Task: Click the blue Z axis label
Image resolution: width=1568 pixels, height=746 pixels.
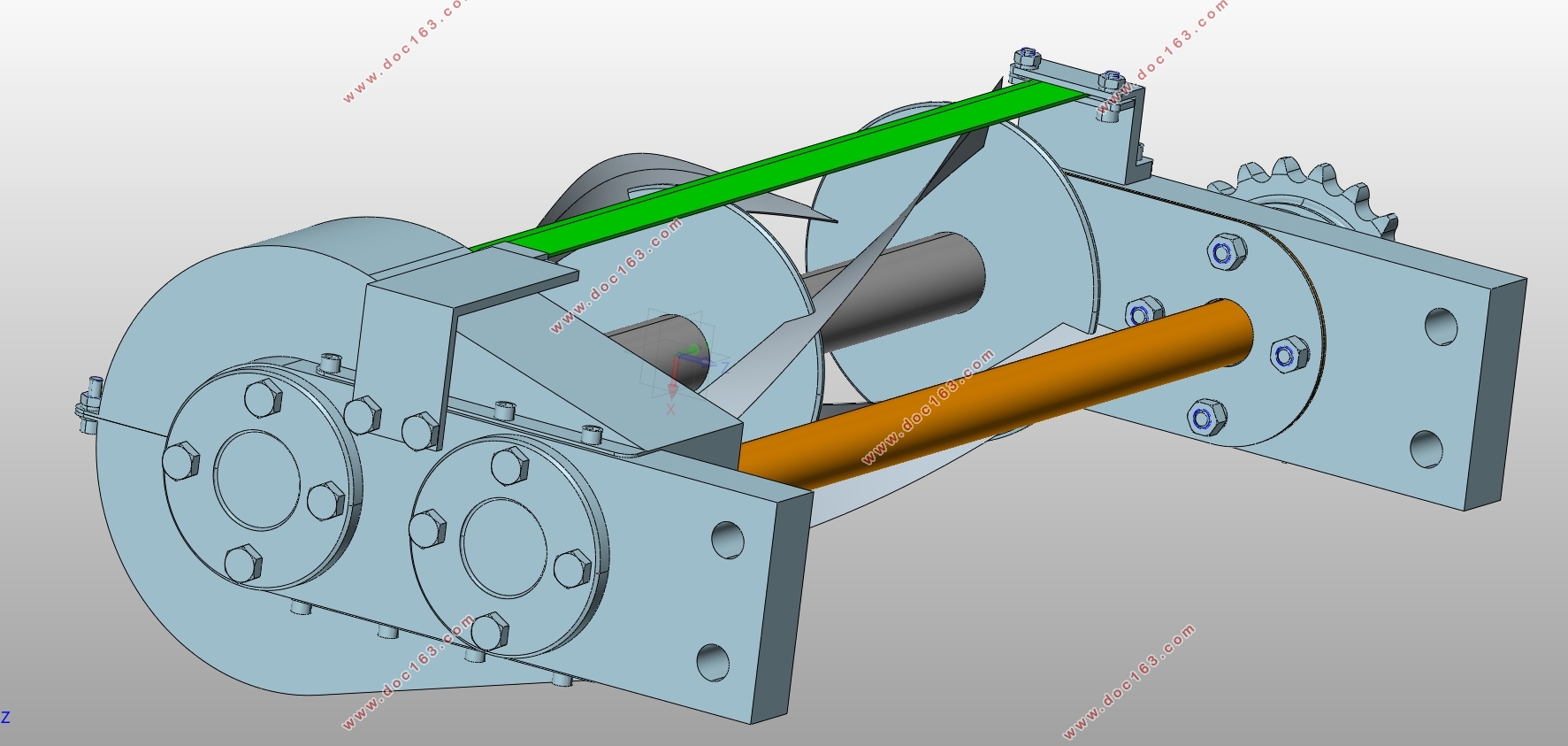Action: click(x=5, y=718)
